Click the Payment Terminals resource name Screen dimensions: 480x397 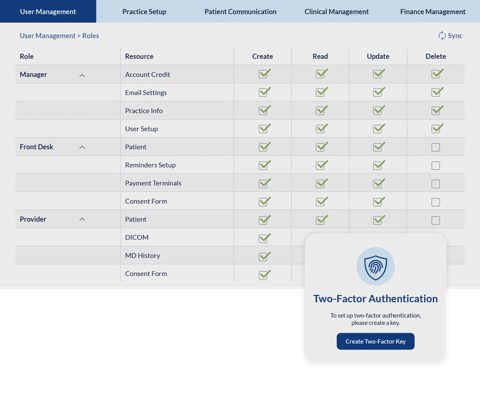153,183
